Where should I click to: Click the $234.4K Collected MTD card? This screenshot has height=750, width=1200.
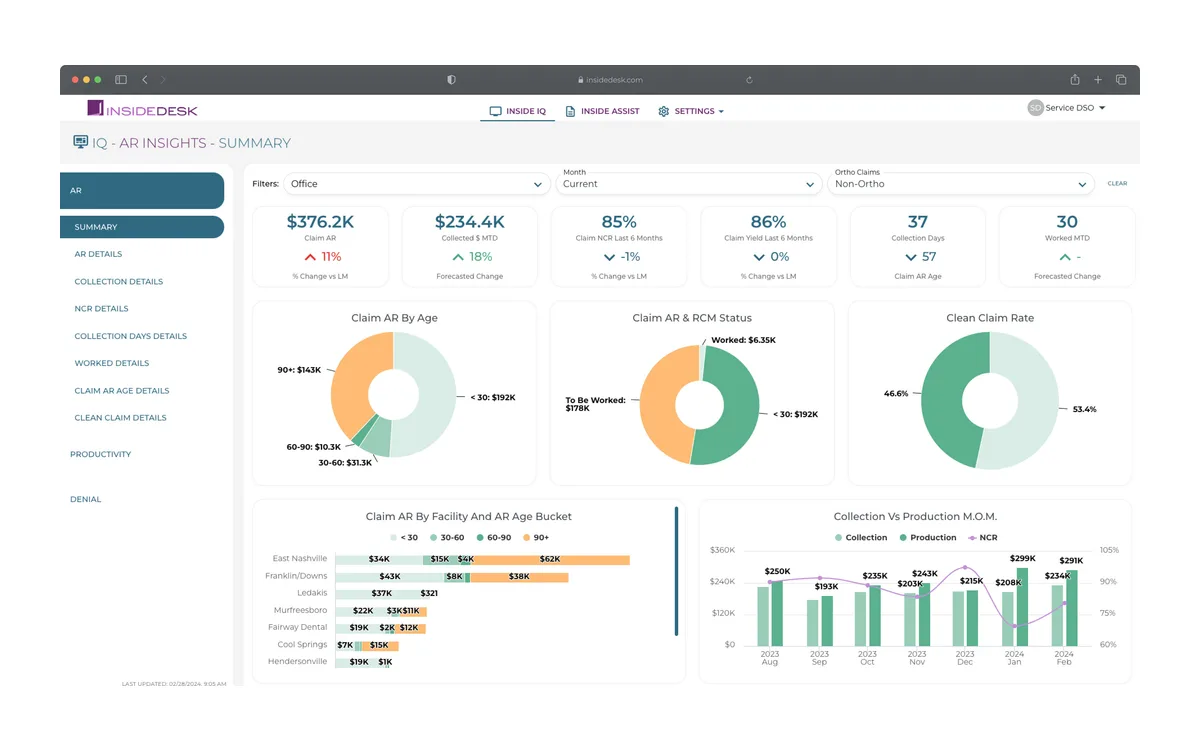[x=470, y=247]
